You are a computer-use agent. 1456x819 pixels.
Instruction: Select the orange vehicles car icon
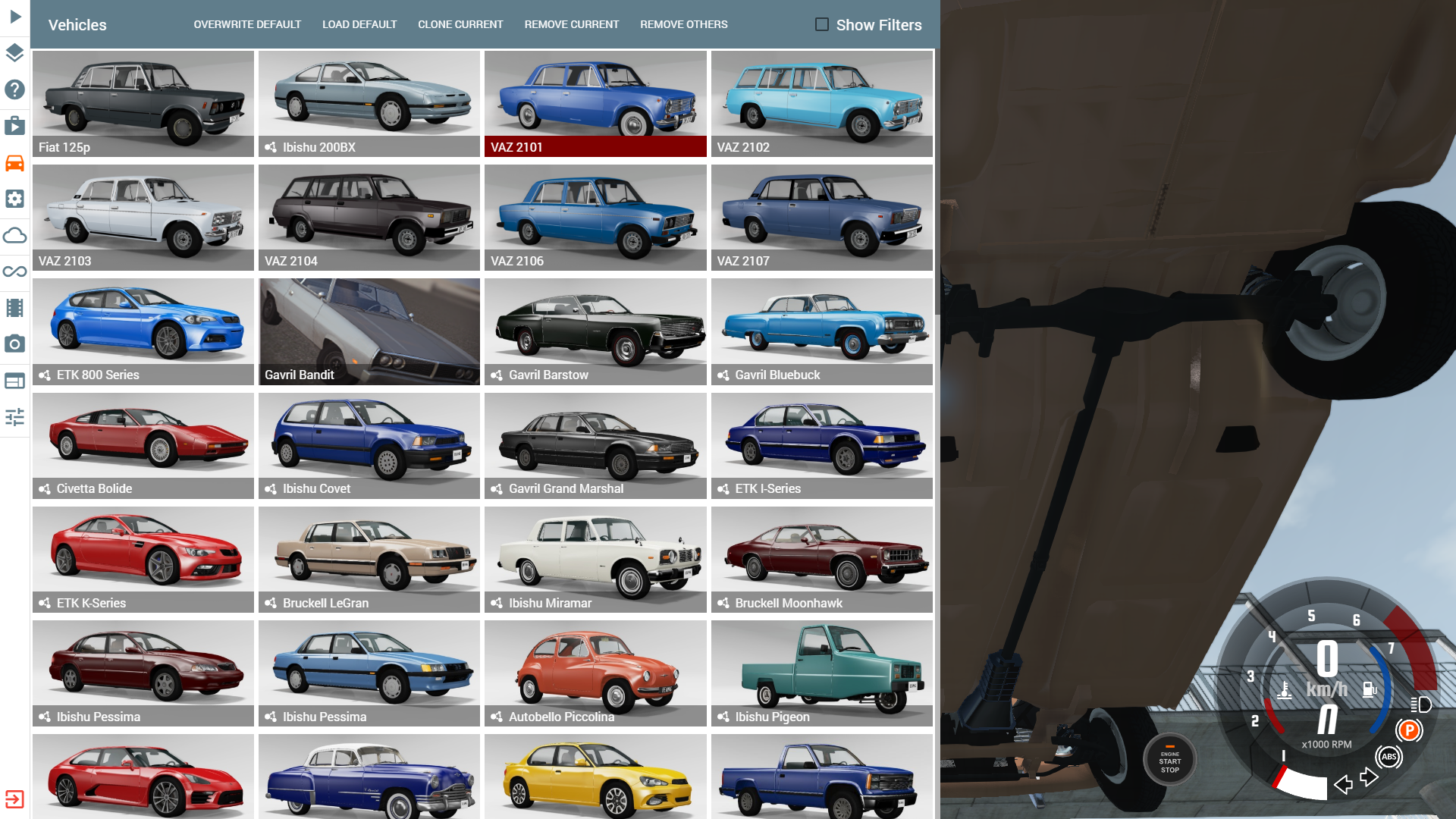[x=15, y=163]
